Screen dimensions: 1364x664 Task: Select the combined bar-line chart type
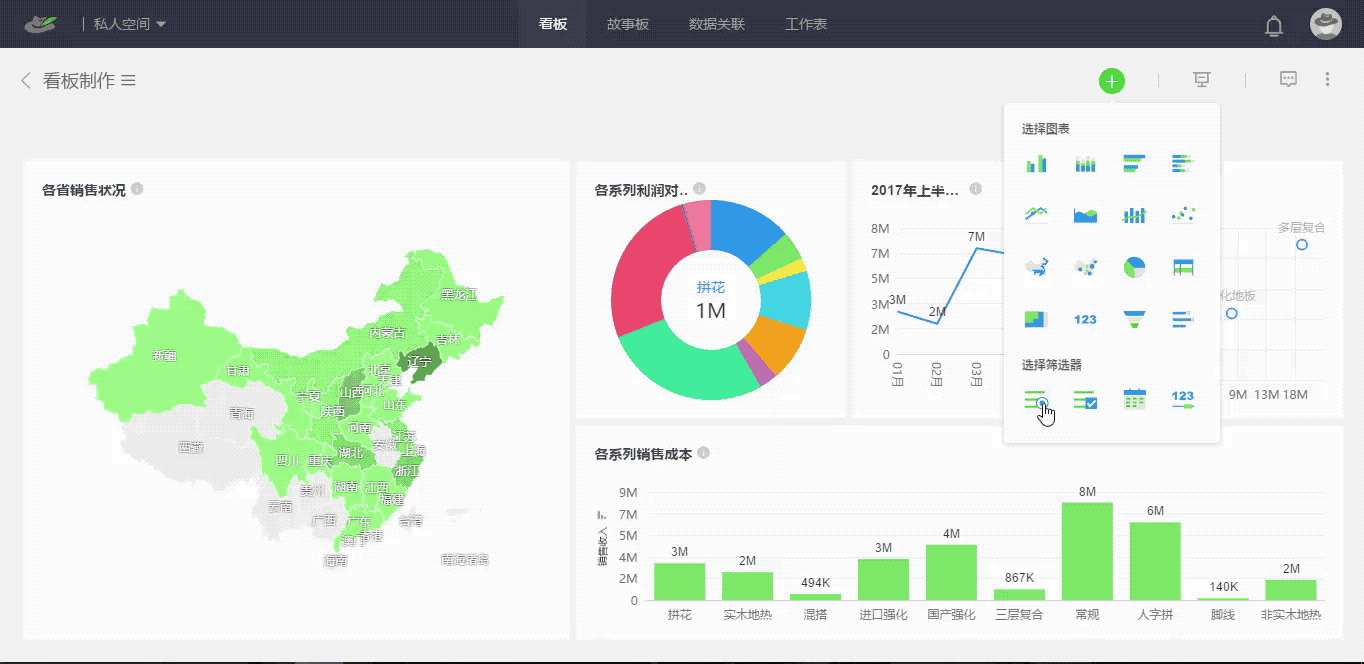coord(1134,214)
